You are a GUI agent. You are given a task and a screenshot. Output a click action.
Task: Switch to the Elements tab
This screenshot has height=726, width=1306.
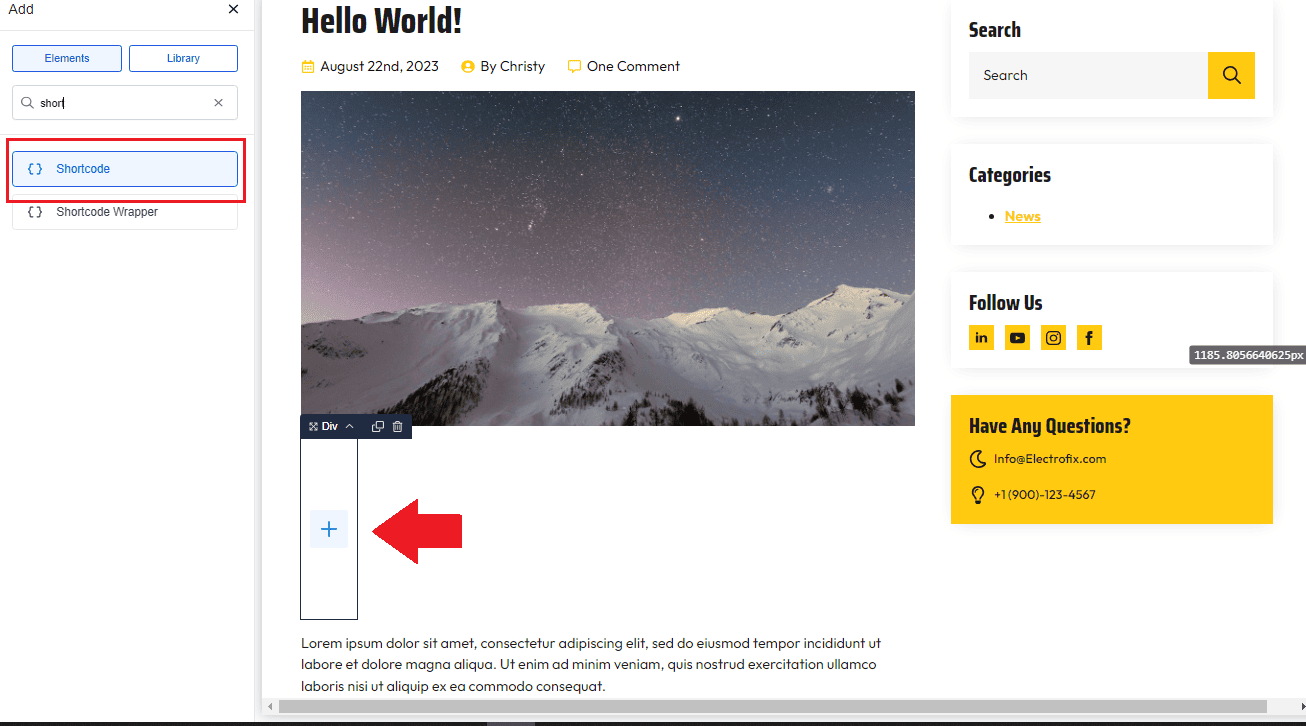(67, 59)
